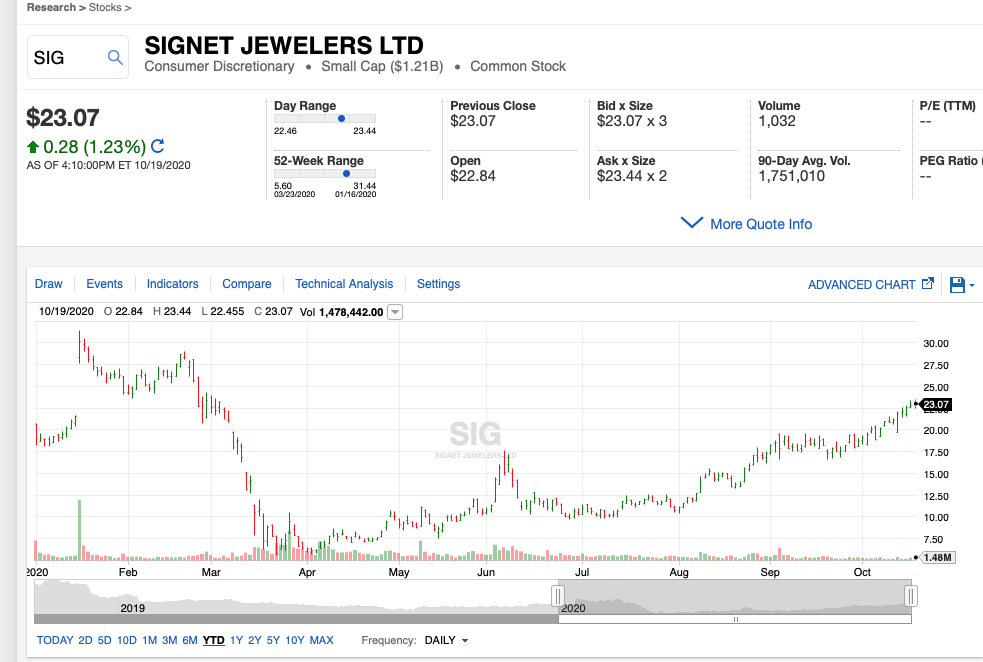Select the 2Y time range
The image size is (983, 662).
pyautogui.click(x=255, y=640)
